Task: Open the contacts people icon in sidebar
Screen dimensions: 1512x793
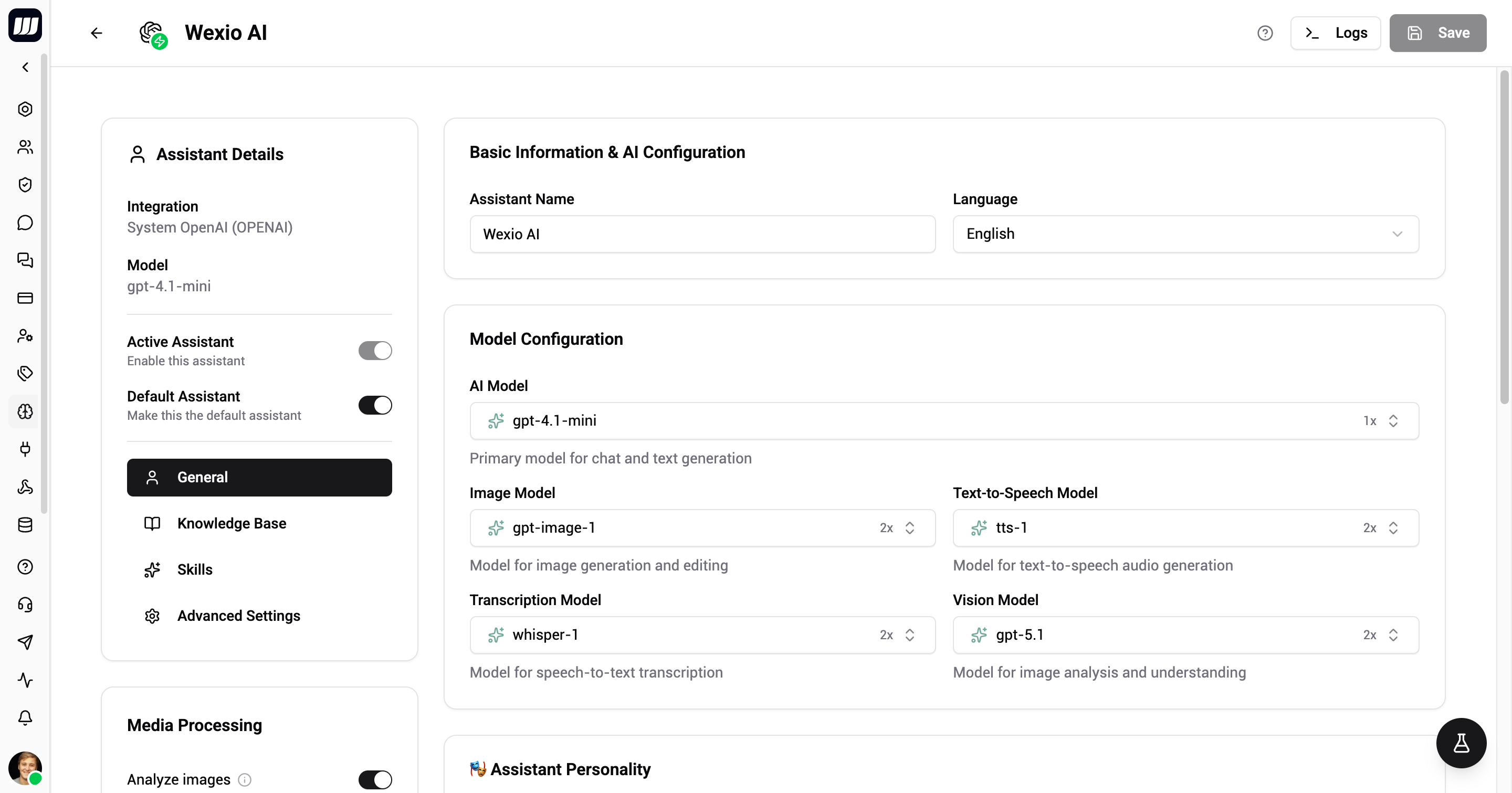Action: (x=25, y=146)
